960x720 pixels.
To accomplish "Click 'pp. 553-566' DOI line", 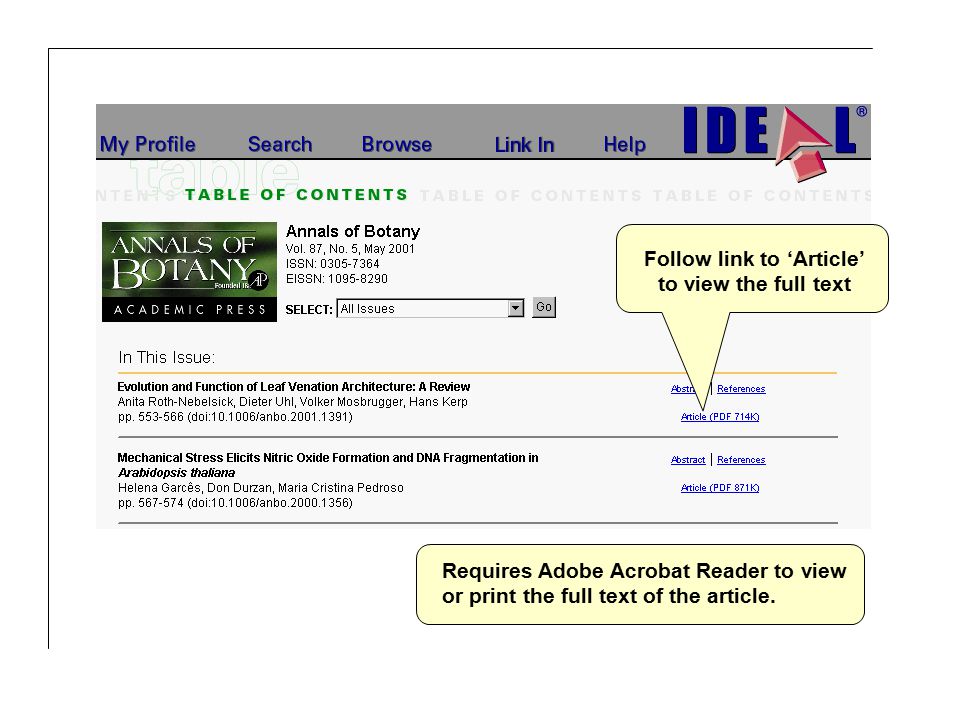I will coord(235,417).
